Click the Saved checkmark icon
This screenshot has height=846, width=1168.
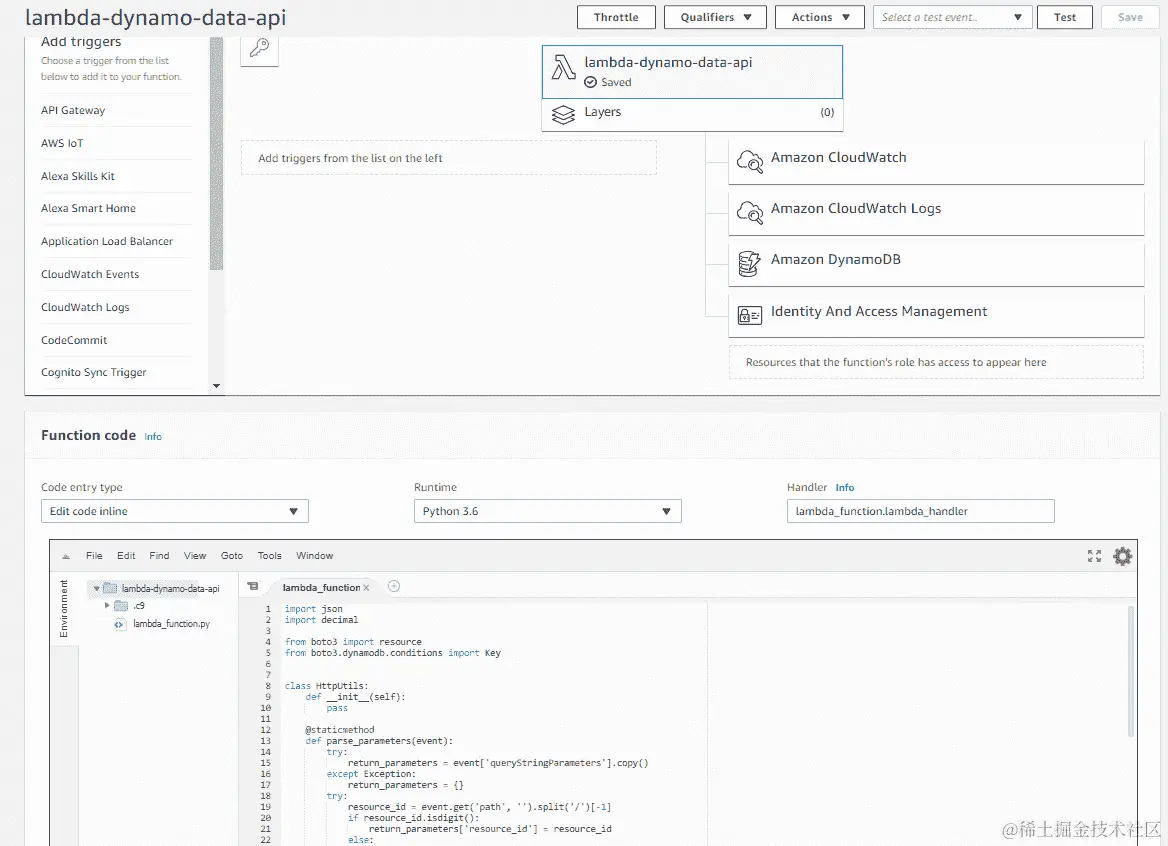tap(590, 82)
